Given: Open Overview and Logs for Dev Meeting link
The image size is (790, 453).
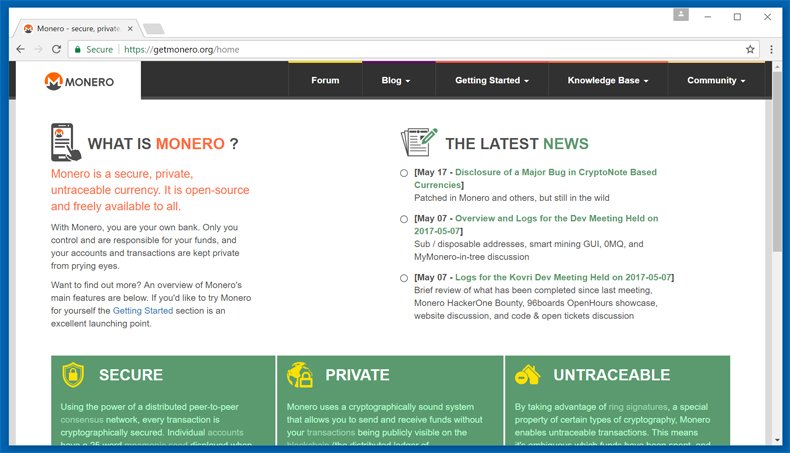Looking at the screenshot, I should click(x=536, y=225).
